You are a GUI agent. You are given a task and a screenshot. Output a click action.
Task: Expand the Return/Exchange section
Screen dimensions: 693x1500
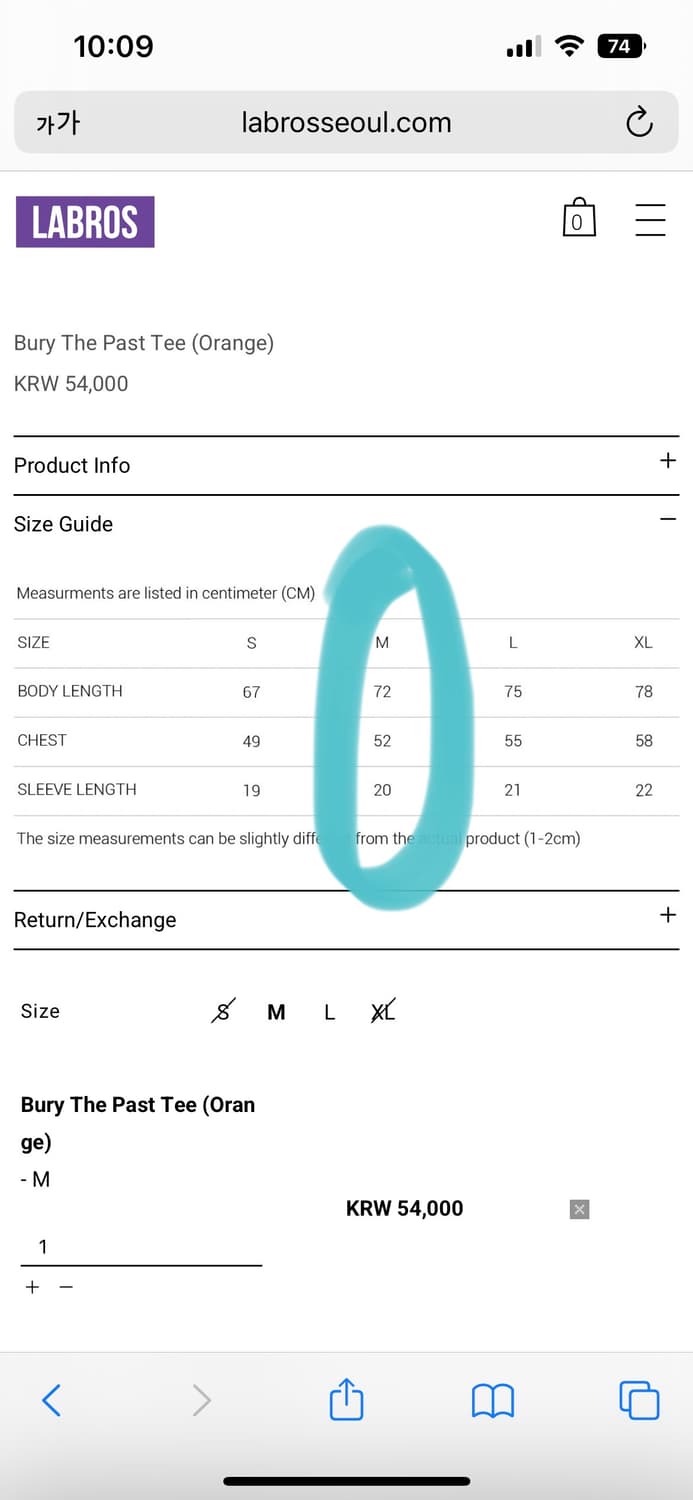click(x=346, y=919)
